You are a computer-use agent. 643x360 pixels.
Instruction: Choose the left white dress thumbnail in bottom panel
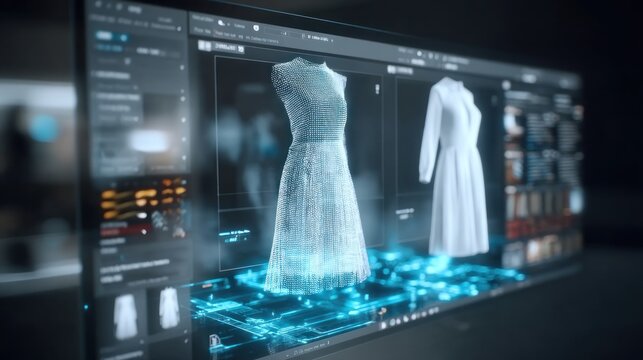(x=125, y=317)
